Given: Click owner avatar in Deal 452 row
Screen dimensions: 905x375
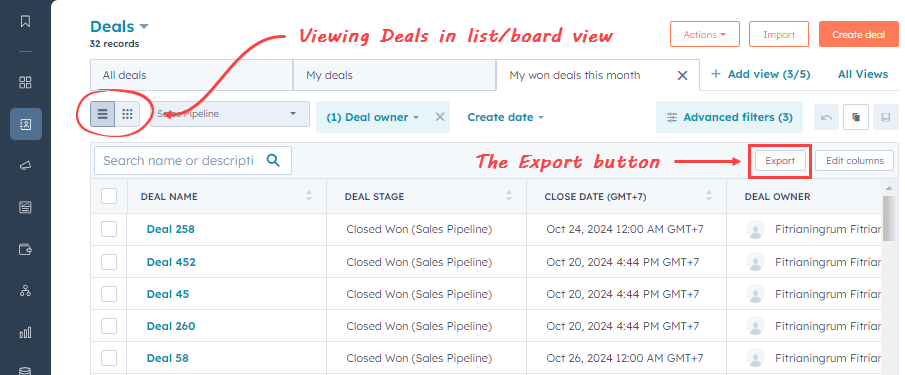Looking at the screenshot, I should coord(756,262).
